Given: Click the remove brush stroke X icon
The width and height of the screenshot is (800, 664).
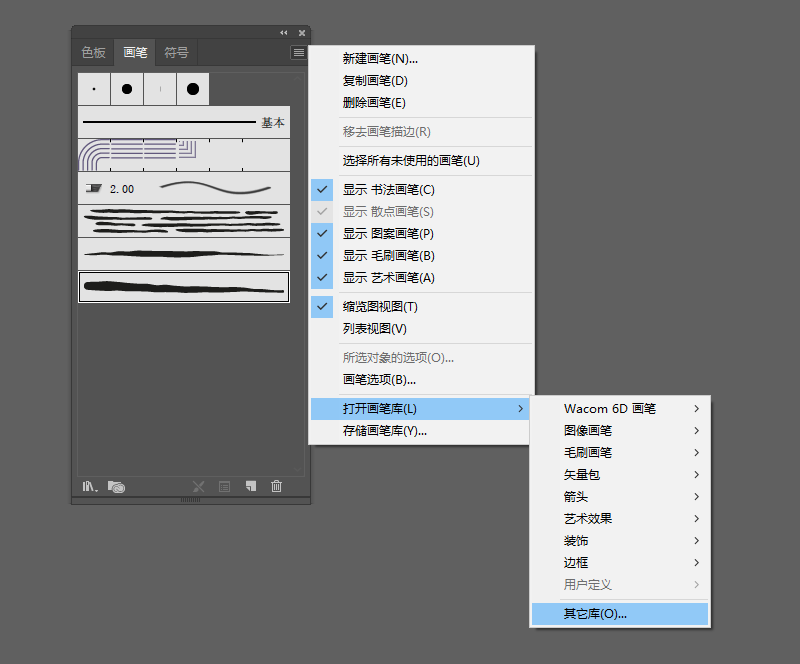Looking at the screenshot, I should click(198, 486).
